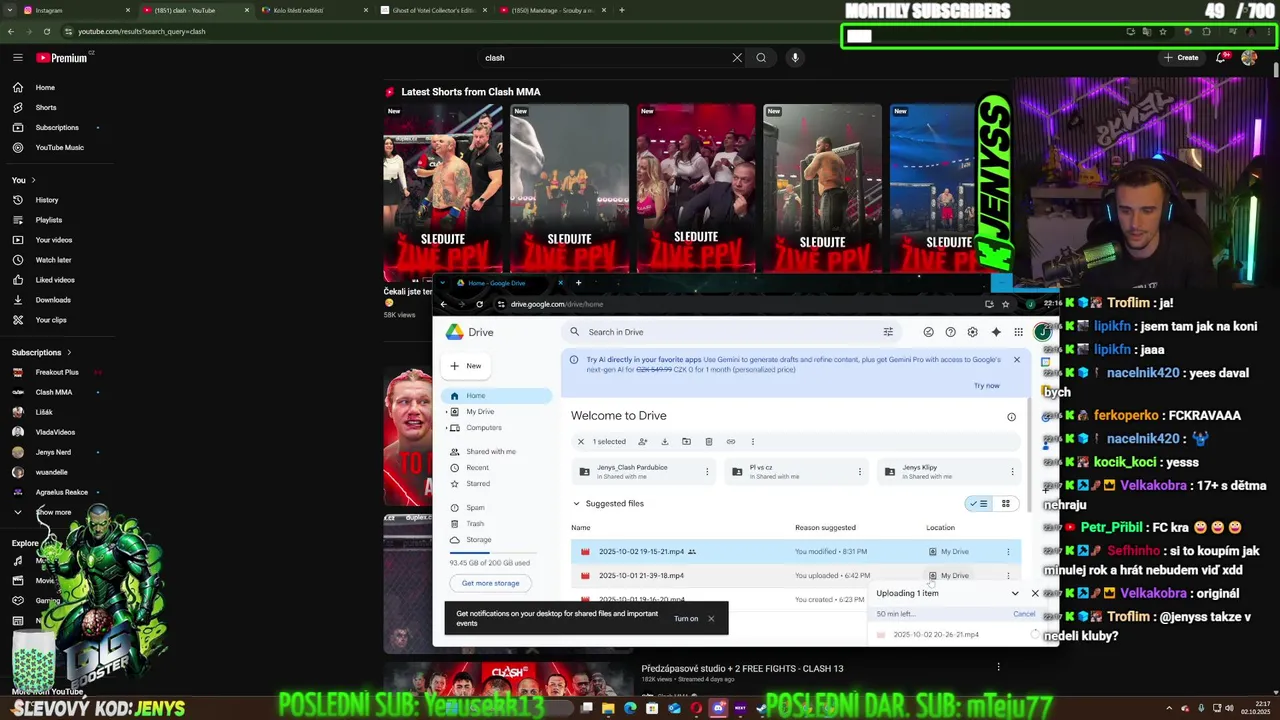Open Discord from the Windows taskbar
1280x720 pixels.
click(718, 708)
